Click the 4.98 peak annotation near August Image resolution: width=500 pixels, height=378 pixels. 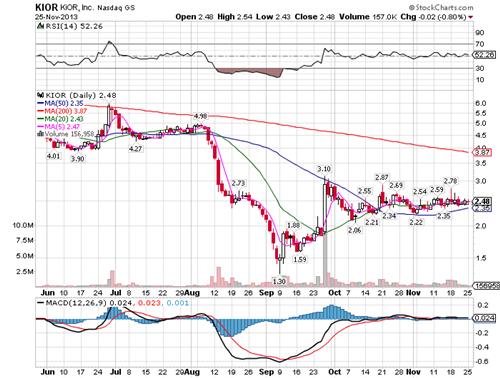(200, 116)
